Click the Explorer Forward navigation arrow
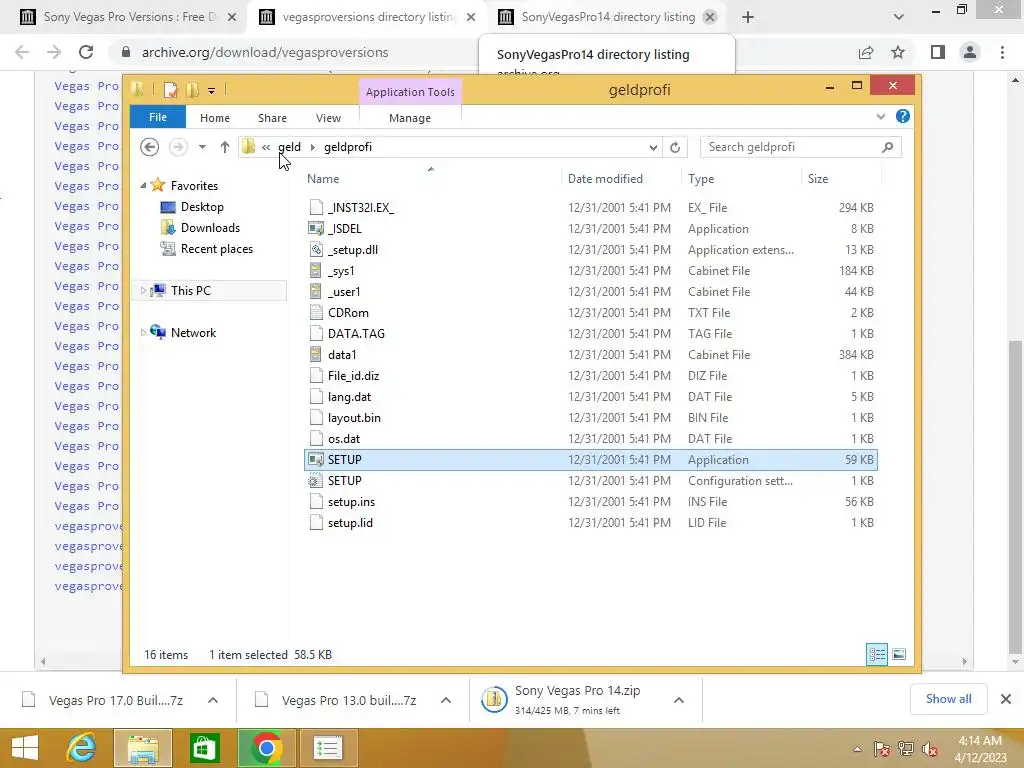 177,147
